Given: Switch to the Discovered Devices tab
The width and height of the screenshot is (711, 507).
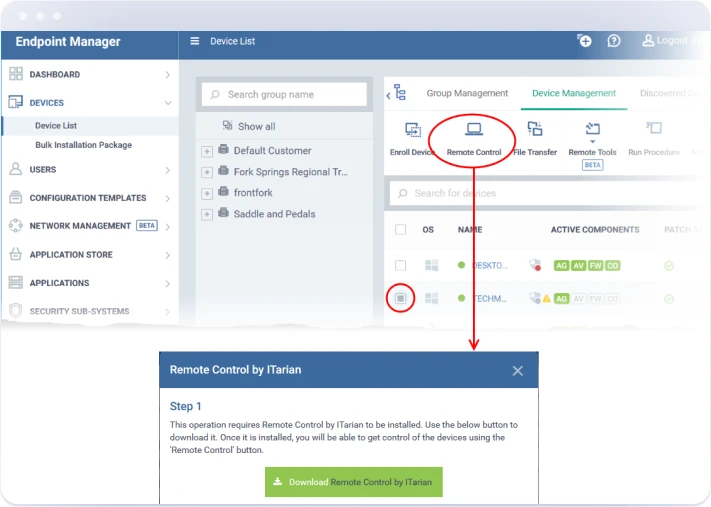Looking at the screenshot, I should tap(670, 93).
